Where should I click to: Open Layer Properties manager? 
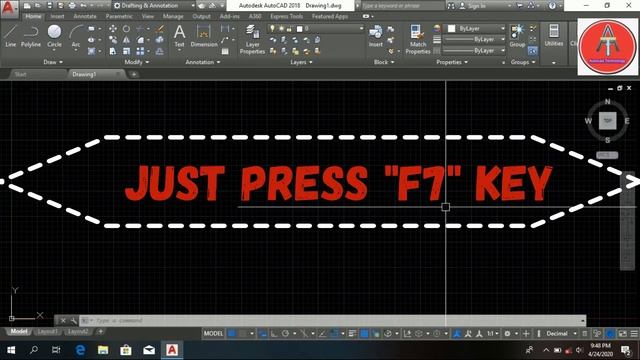252,40
